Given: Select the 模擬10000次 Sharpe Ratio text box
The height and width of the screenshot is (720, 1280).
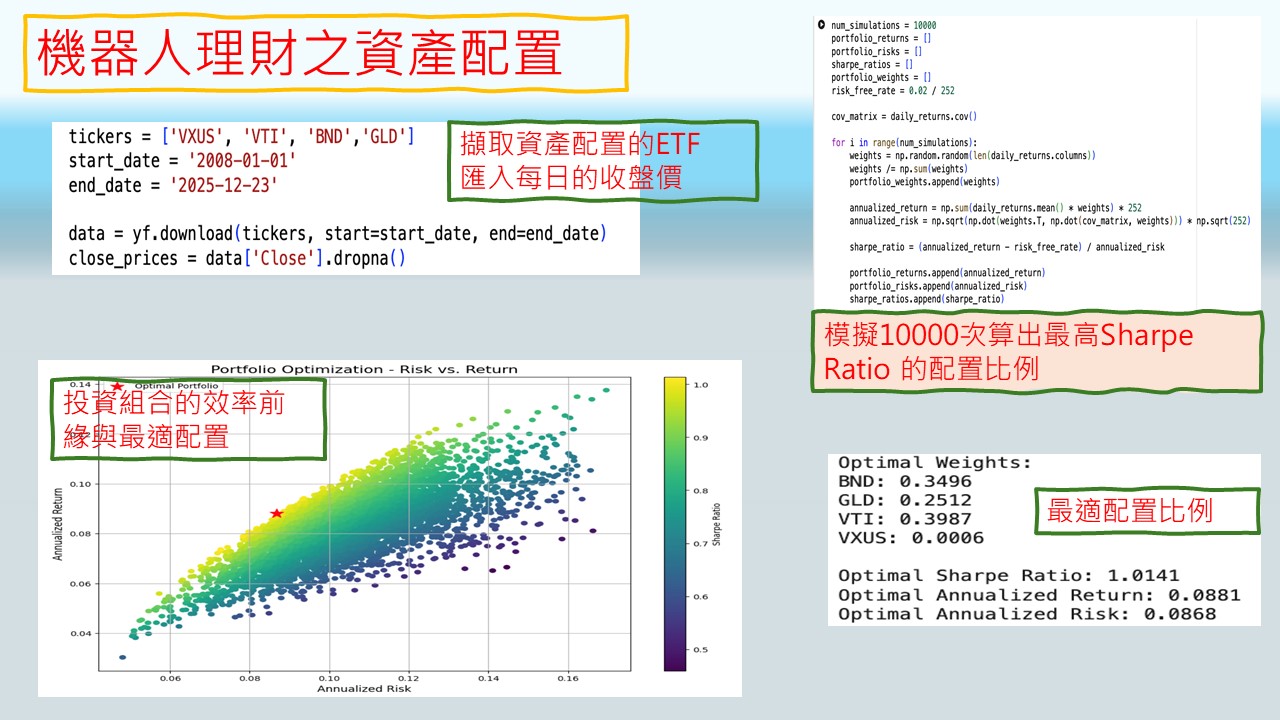Looking at the screenshot, I should [1036, 351].
